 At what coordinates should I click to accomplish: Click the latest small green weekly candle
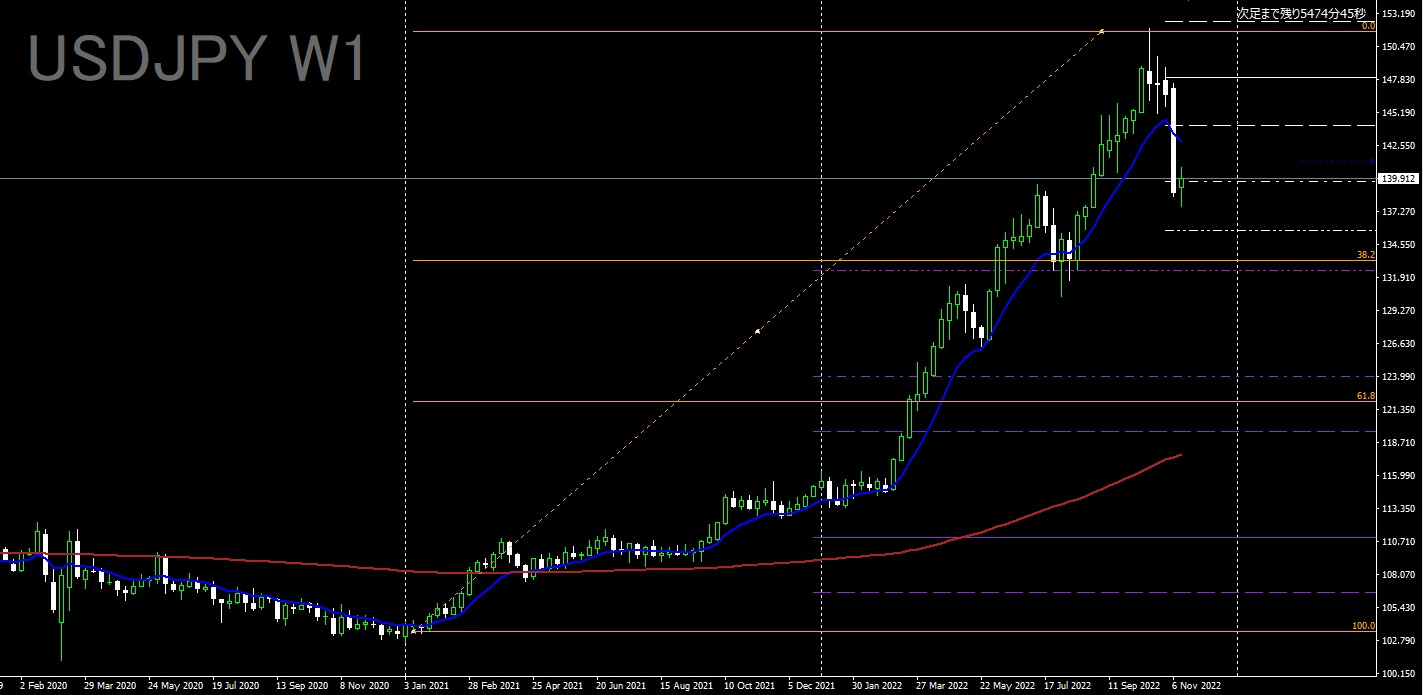tap(1182, 186)
